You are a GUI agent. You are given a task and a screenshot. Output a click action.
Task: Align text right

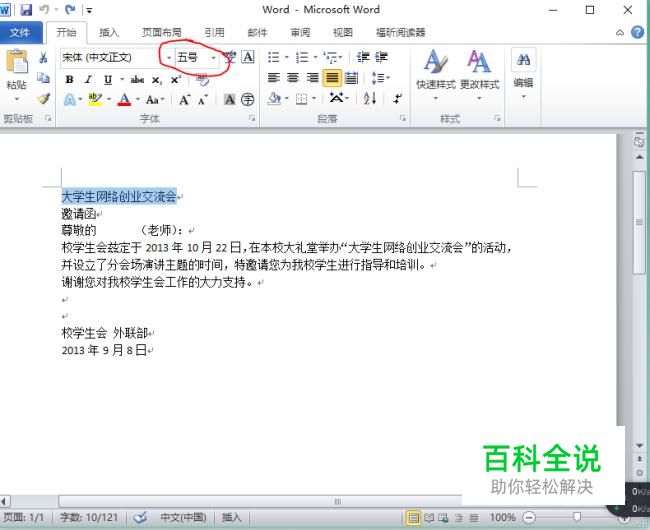click(313, 77)
